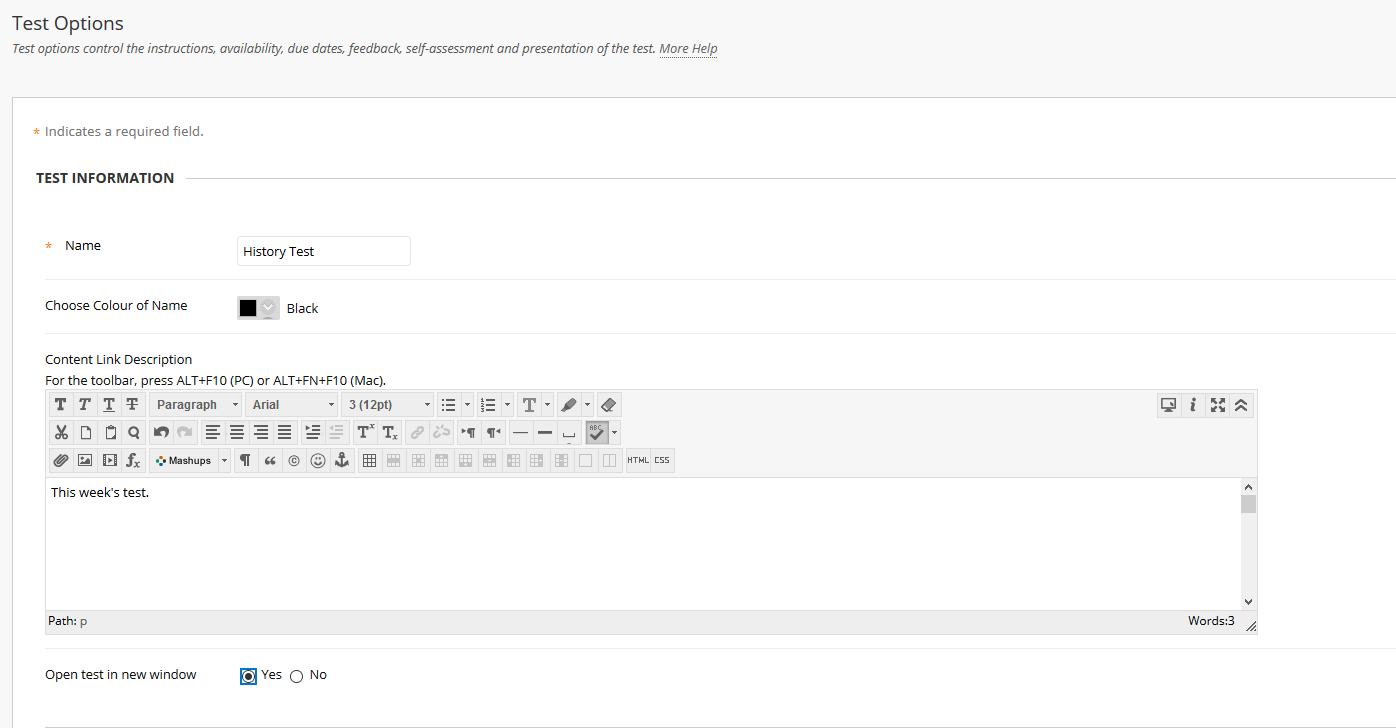Viewport: 1396px width, 728px height.
Task: Toggle bold text formatting
Action: coord(61,405)
